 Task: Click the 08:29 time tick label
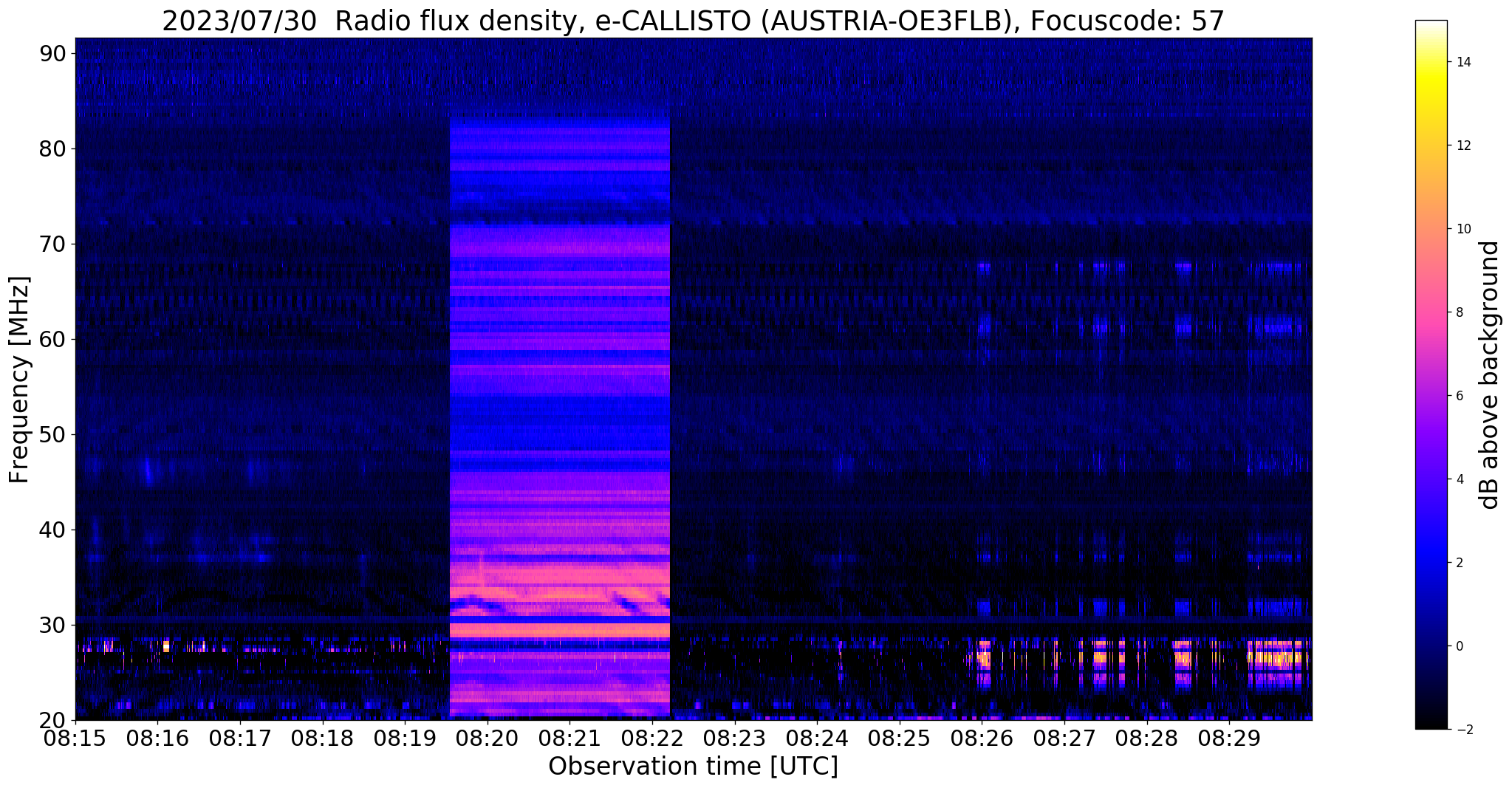point(1229,738)
